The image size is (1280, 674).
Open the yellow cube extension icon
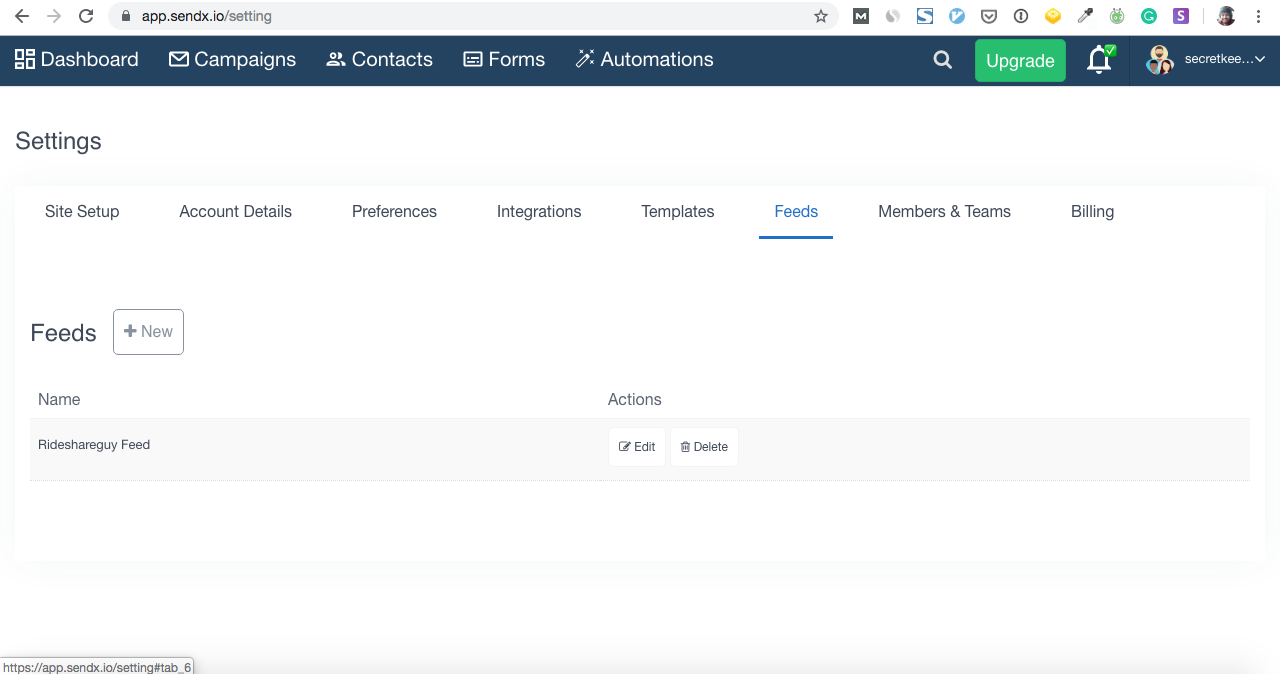click(x=1053, y=16)
